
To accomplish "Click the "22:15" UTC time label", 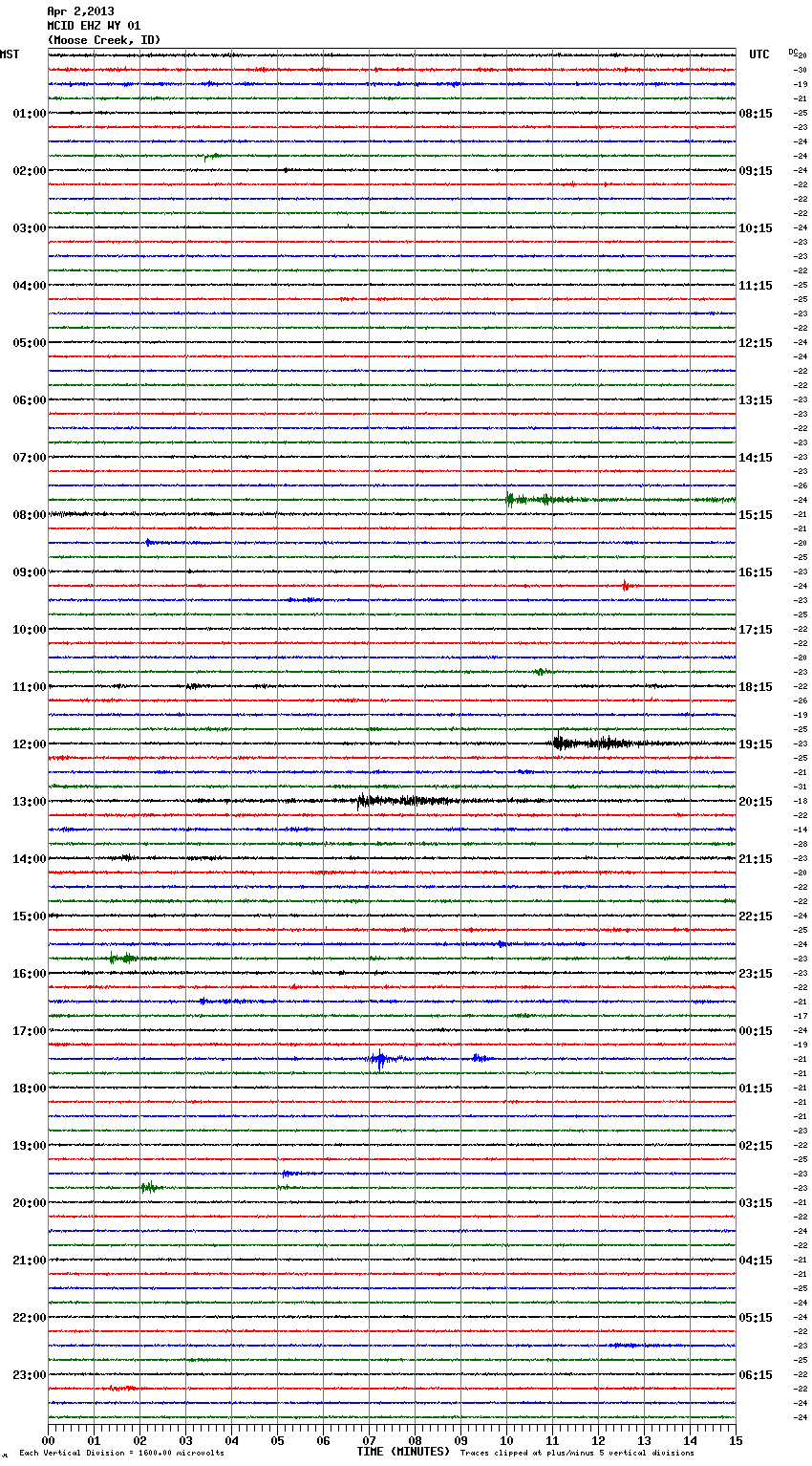I will click(756, 916).
